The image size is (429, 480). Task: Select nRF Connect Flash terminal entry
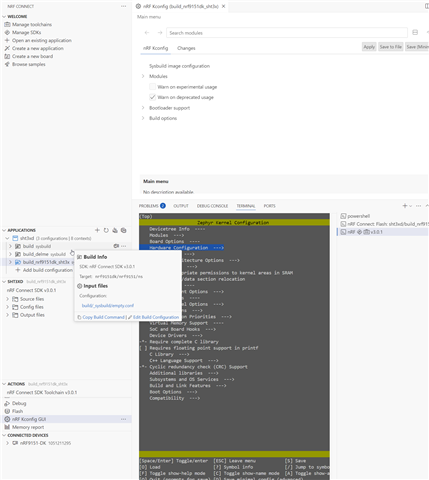(388, 224)
